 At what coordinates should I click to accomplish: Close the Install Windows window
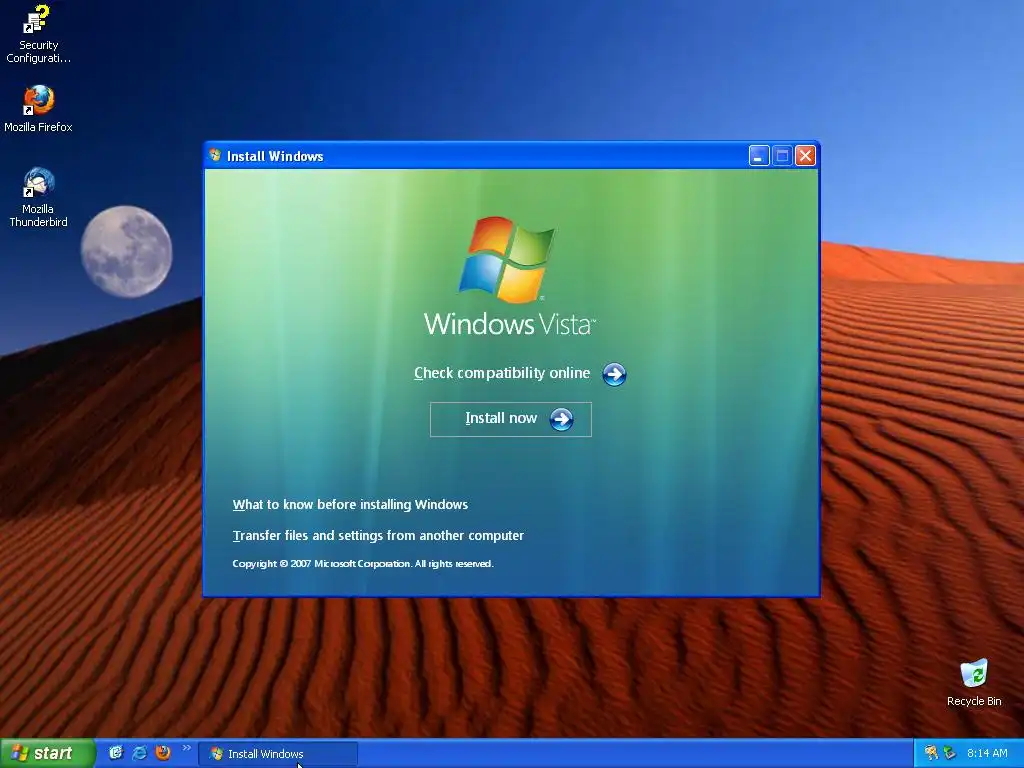point(805,155)
